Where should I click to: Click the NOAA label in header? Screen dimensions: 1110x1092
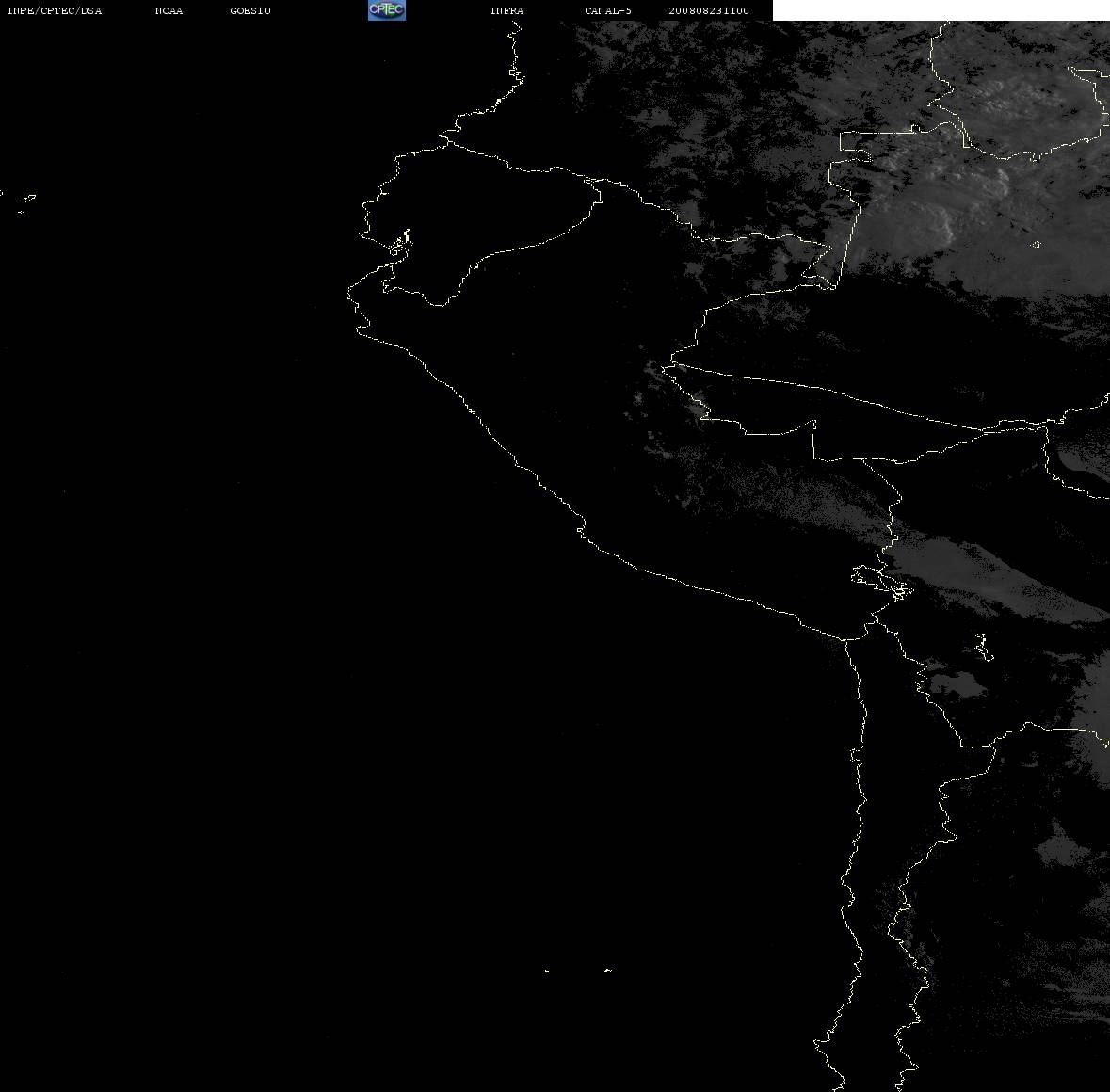169,10
